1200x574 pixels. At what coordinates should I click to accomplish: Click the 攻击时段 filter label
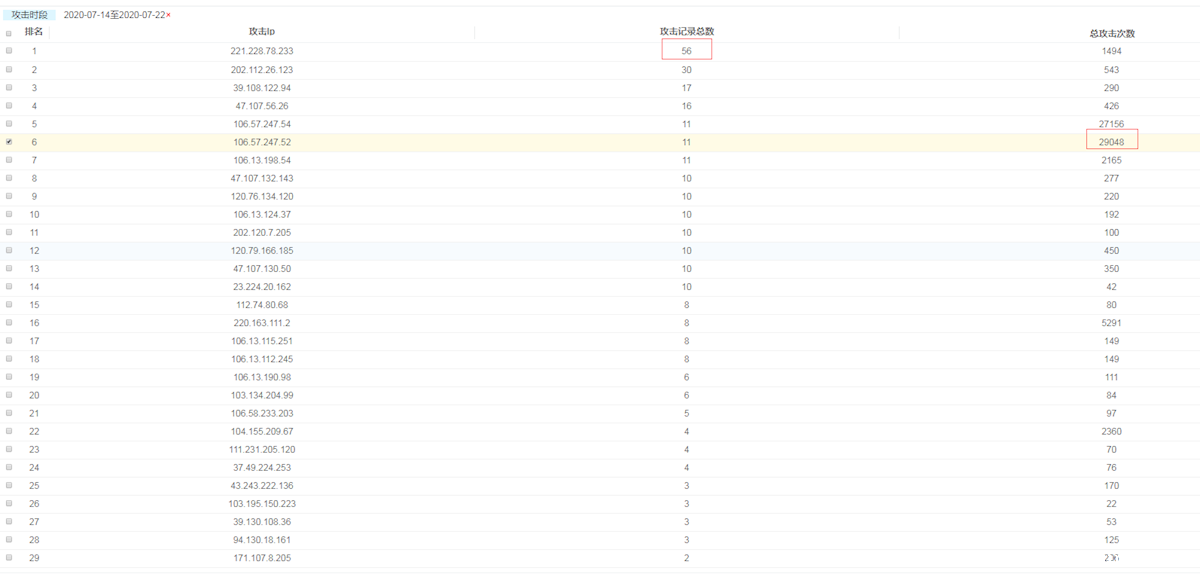(29, 15)
